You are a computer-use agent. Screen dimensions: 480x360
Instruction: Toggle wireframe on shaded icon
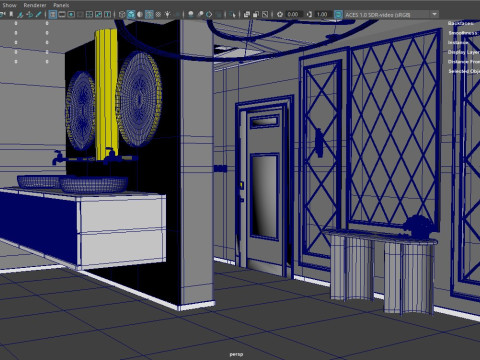click(x=149, y=14)
